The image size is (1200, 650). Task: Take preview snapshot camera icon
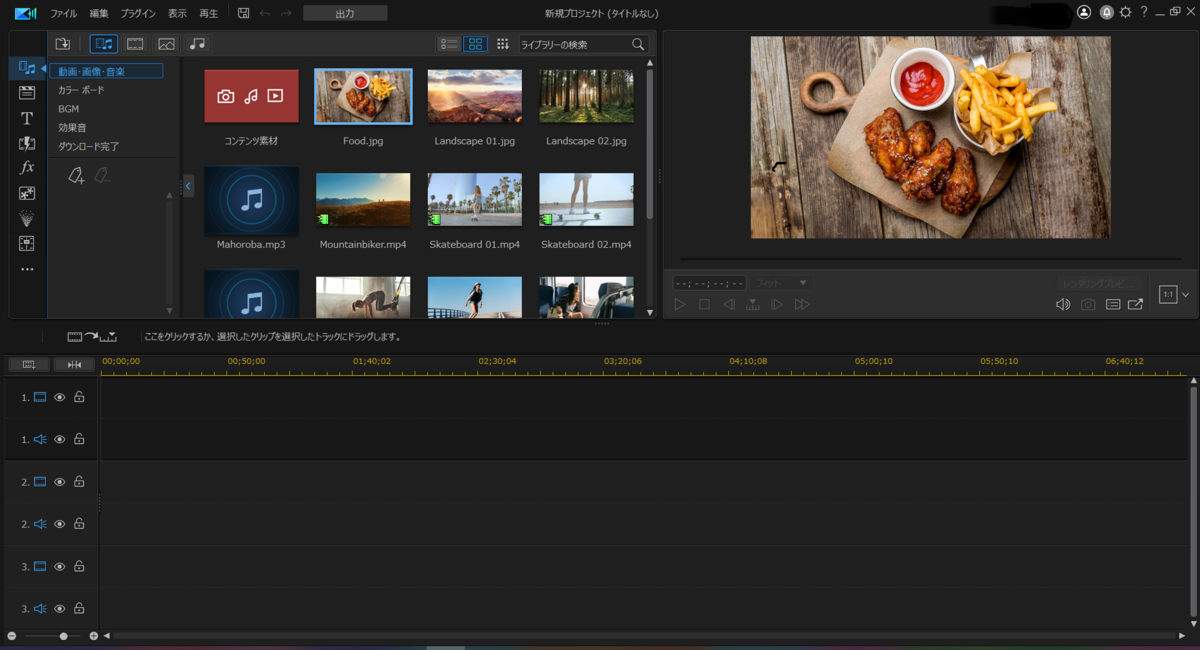pyautogui.click(x=1088, y=304)
